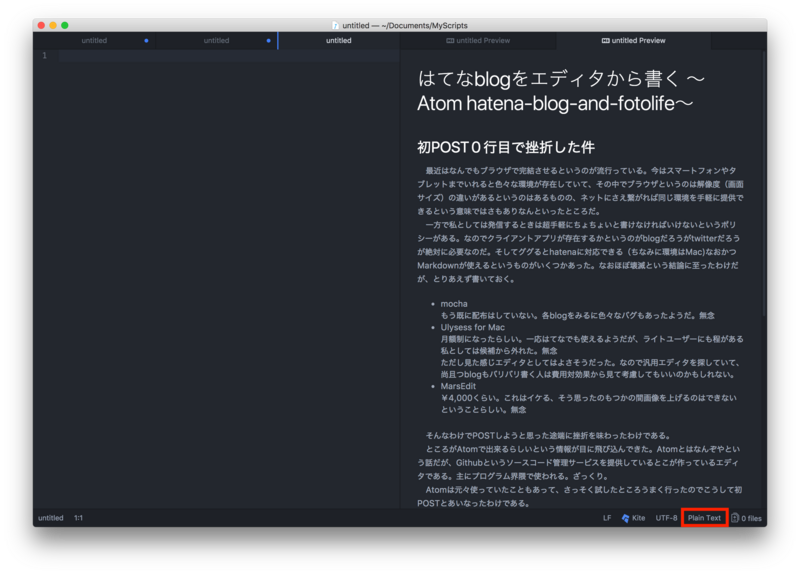
Task: Select the dimmed untitled Preview tab
Action: pos(478,41)
